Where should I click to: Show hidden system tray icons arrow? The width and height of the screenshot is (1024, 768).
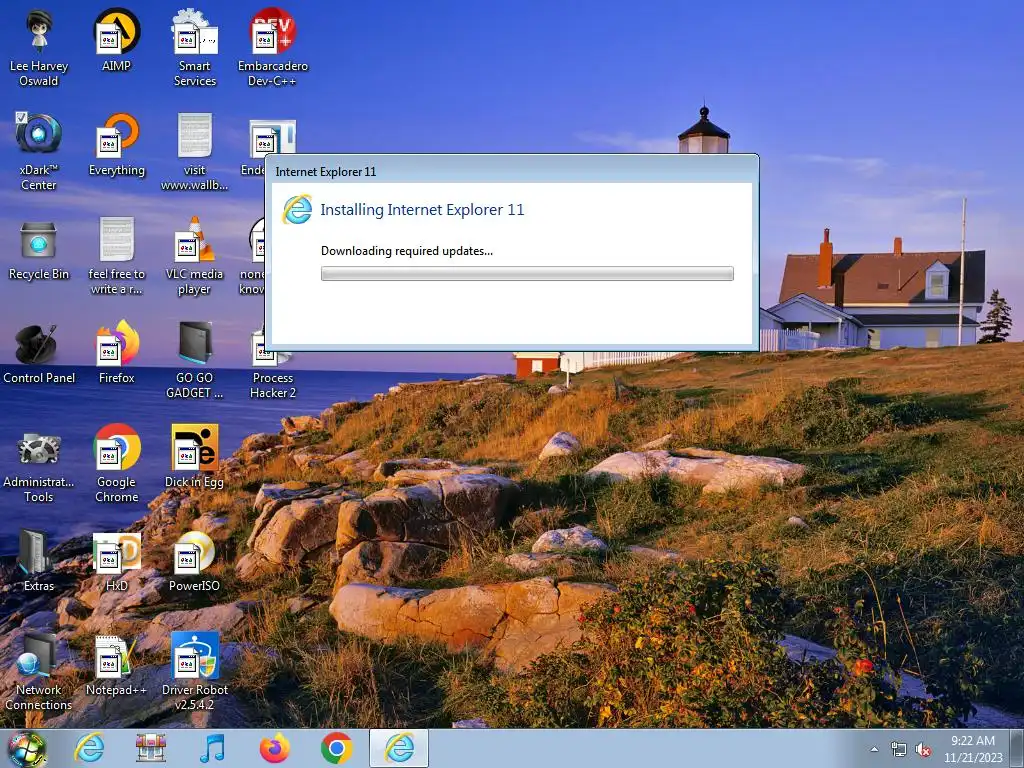874,749
